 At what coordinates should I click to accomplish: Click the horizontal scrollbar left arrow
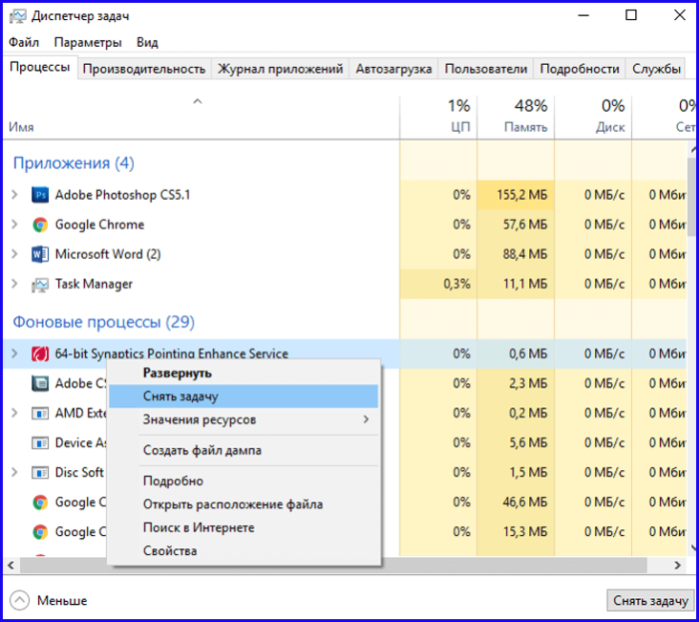pos(11,565)
